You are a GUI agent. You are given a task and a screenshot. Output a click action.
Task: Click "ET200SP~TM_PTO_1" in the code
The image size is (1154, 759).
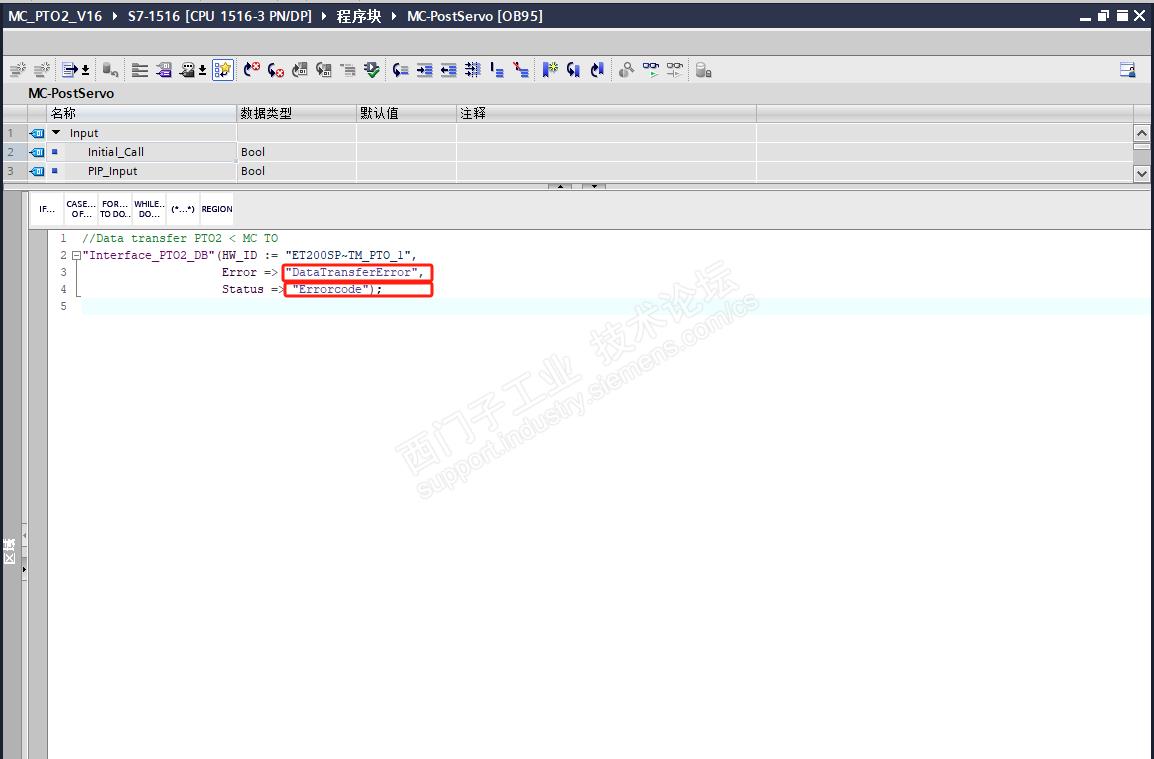point(347,255)
